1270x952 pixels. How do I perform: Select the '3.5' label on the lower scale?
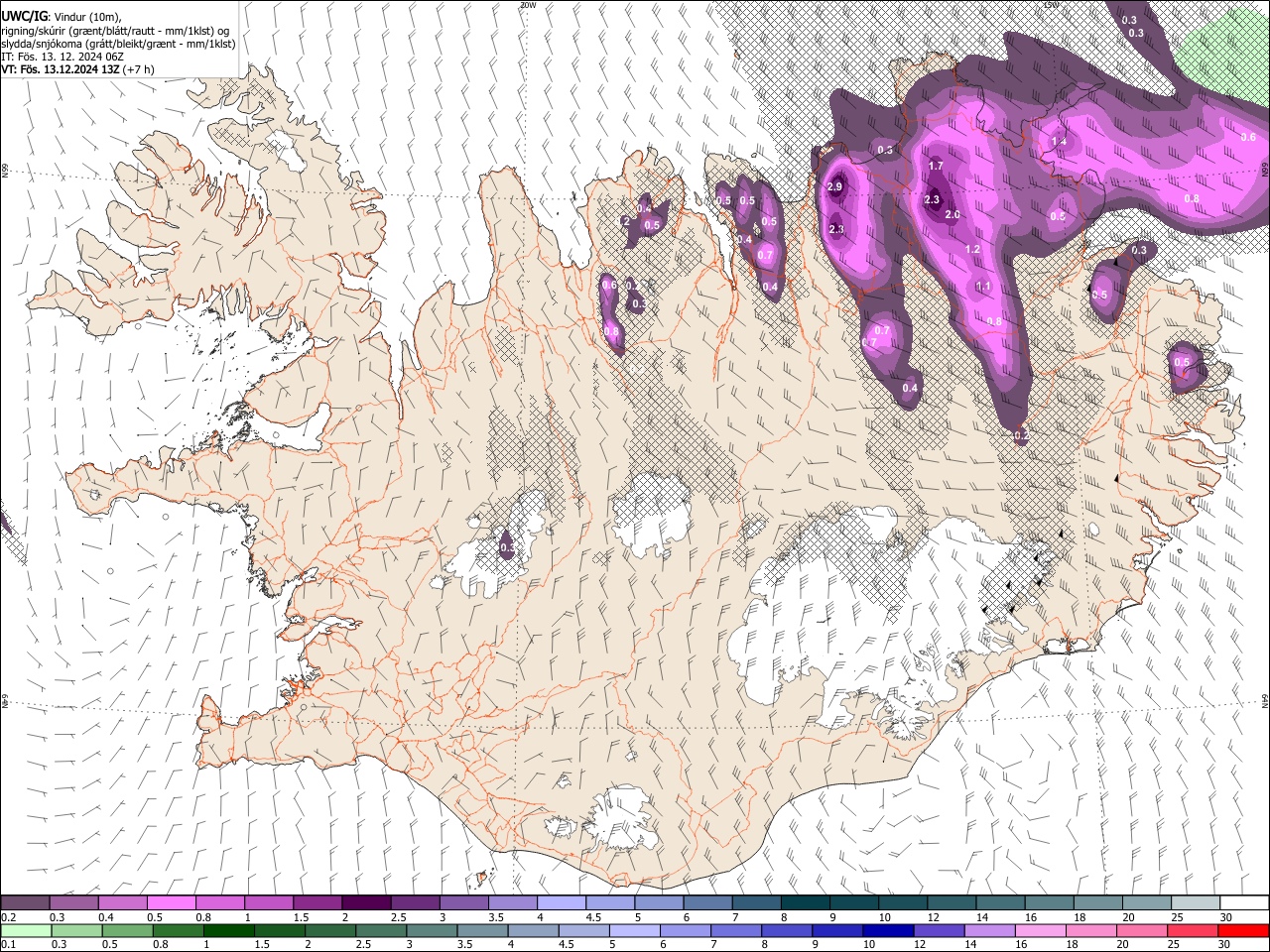click(x=464, y=945)
